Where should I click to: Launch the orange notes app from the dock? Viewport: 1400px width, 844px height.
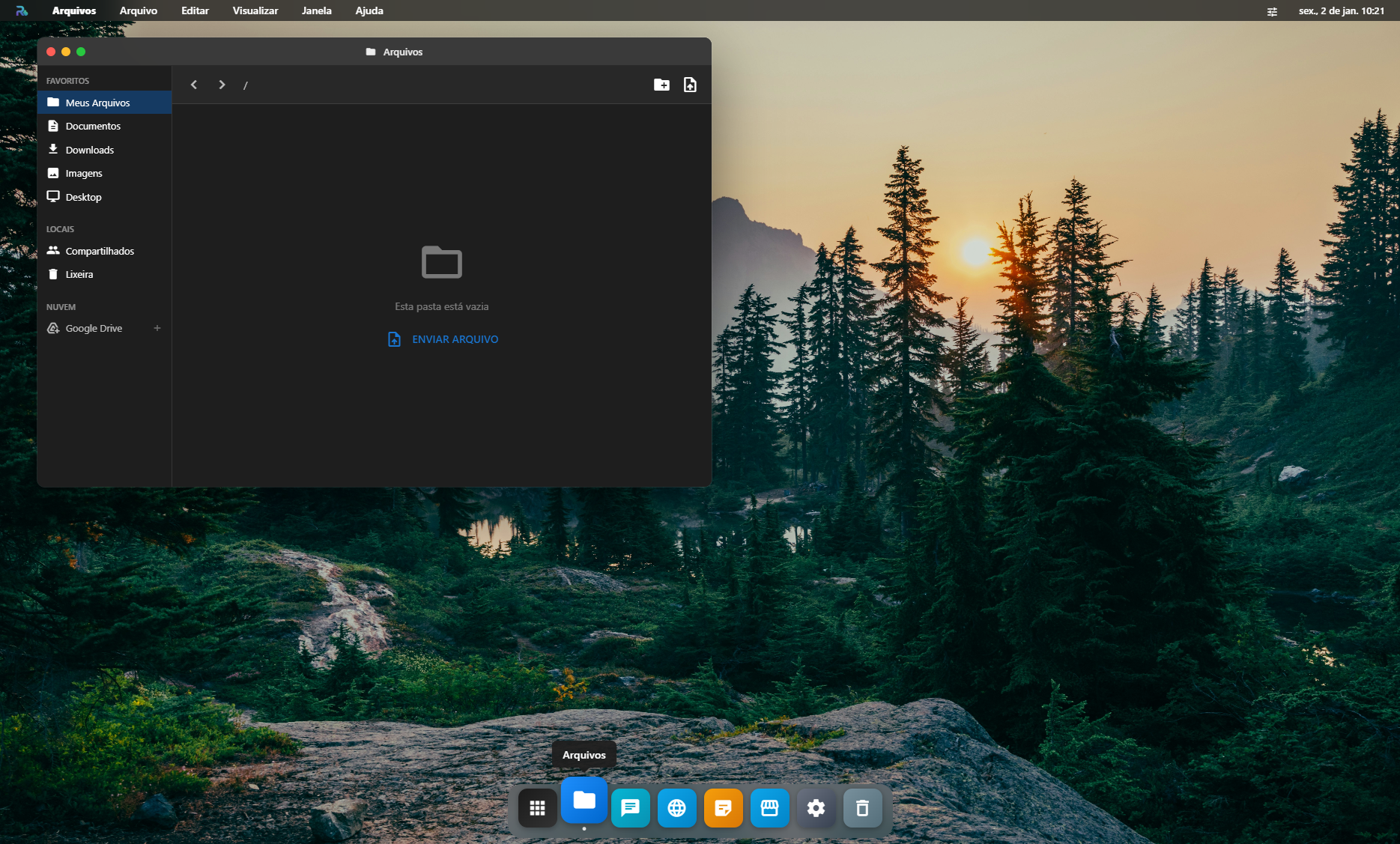pyautogui.click(x=723, y=807)
